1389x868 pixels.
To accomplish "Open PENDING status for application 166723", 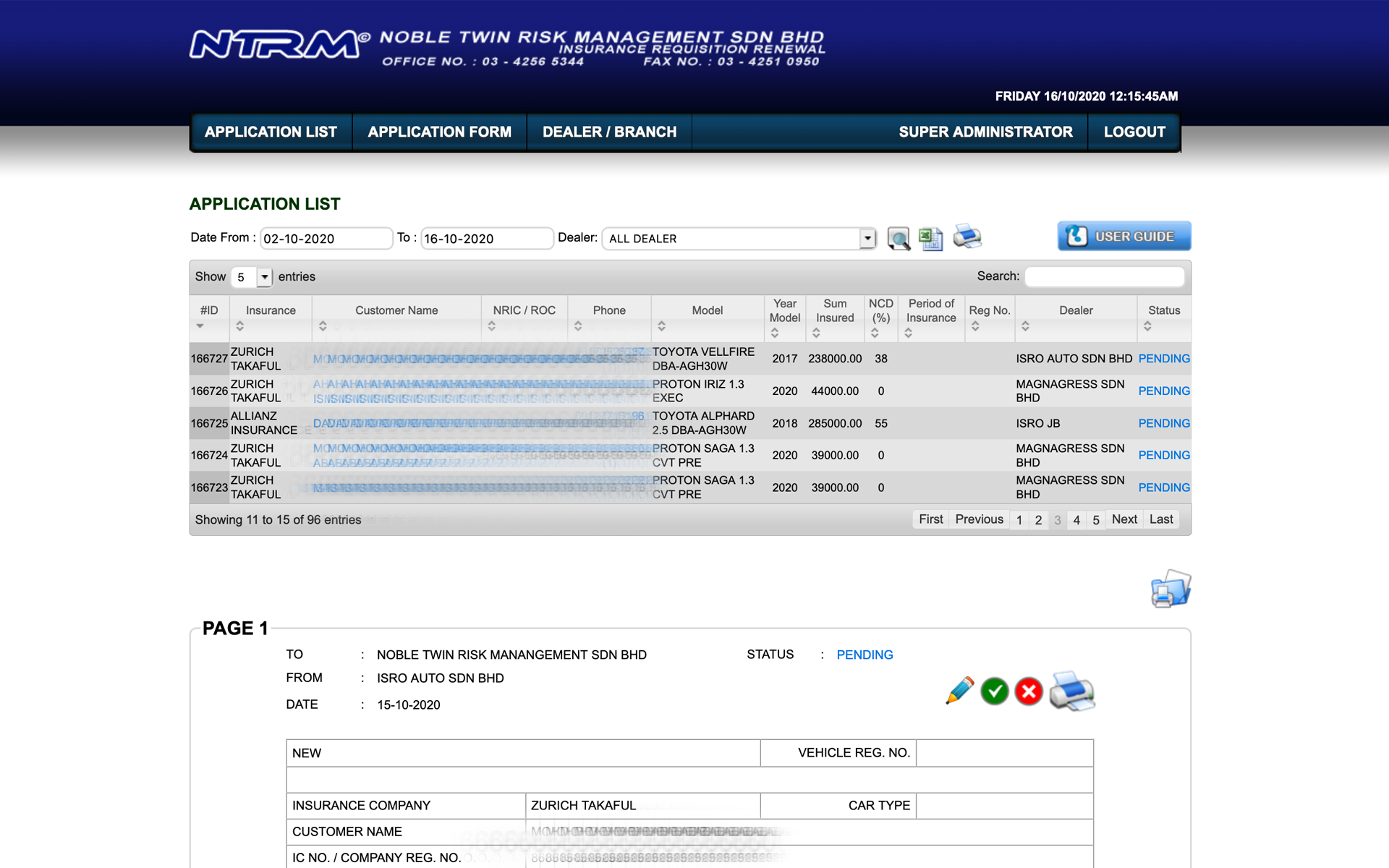I will (x=1164, y=488).
